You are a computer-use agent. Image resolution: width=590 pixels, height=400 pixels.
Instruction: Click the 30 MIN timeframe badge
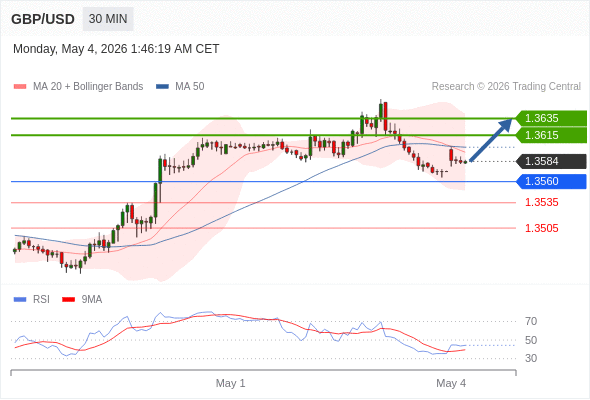(108, 19)
